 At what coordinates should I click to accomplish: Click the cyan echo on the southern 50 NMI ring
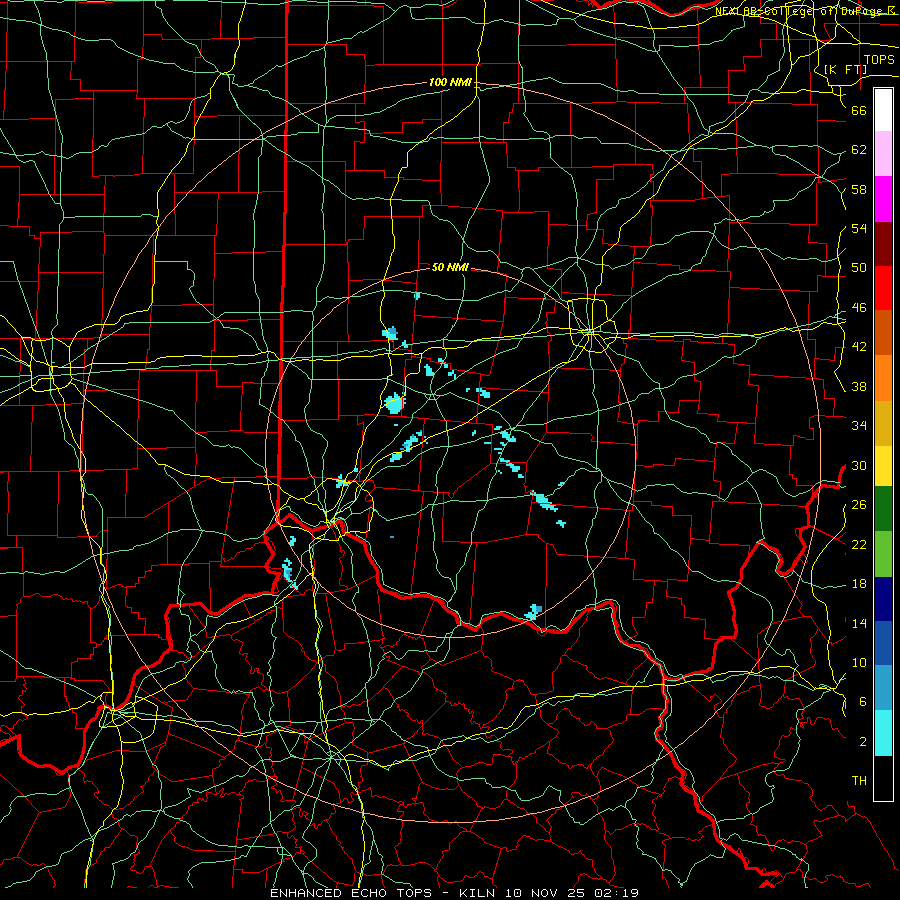click(533, 611)
